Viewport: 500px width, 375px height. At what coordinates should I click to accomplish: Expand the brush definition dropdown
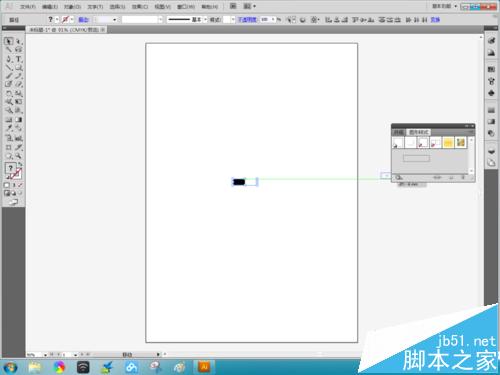pos(205,20)
